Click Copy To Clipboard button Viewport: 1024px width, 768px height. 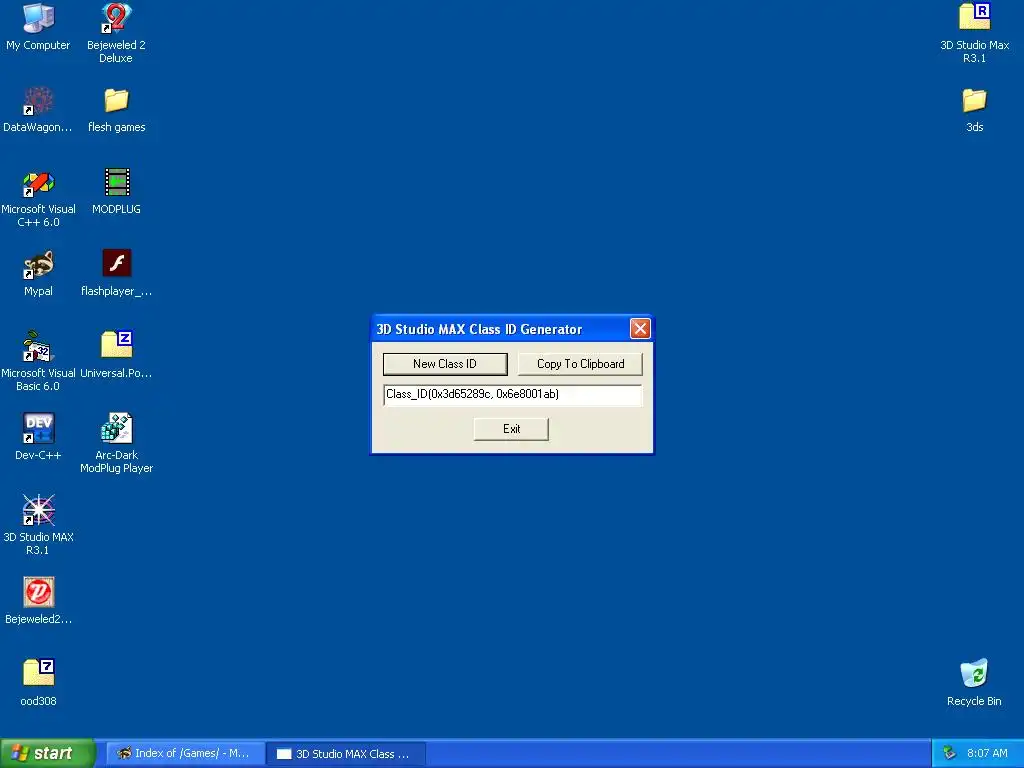[580, 364]
